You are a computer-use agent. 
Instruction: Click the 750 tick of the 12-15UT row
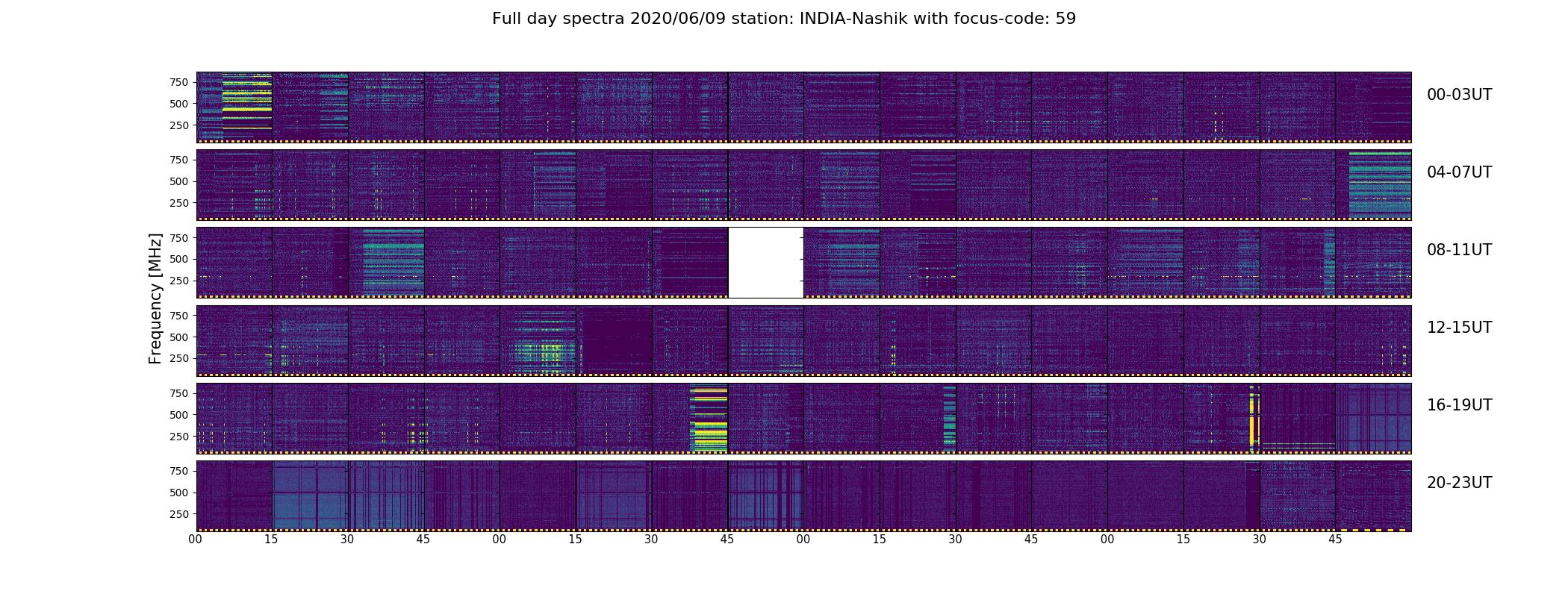click(x=179, y=315)
